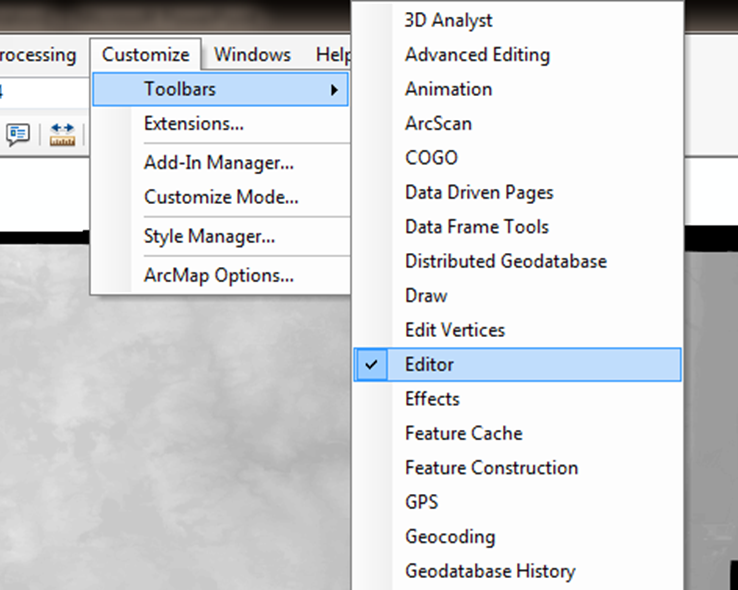Open the Geoprocessing menu
Image resolution: width=738 pixels, height=590 pixels.
38,55
